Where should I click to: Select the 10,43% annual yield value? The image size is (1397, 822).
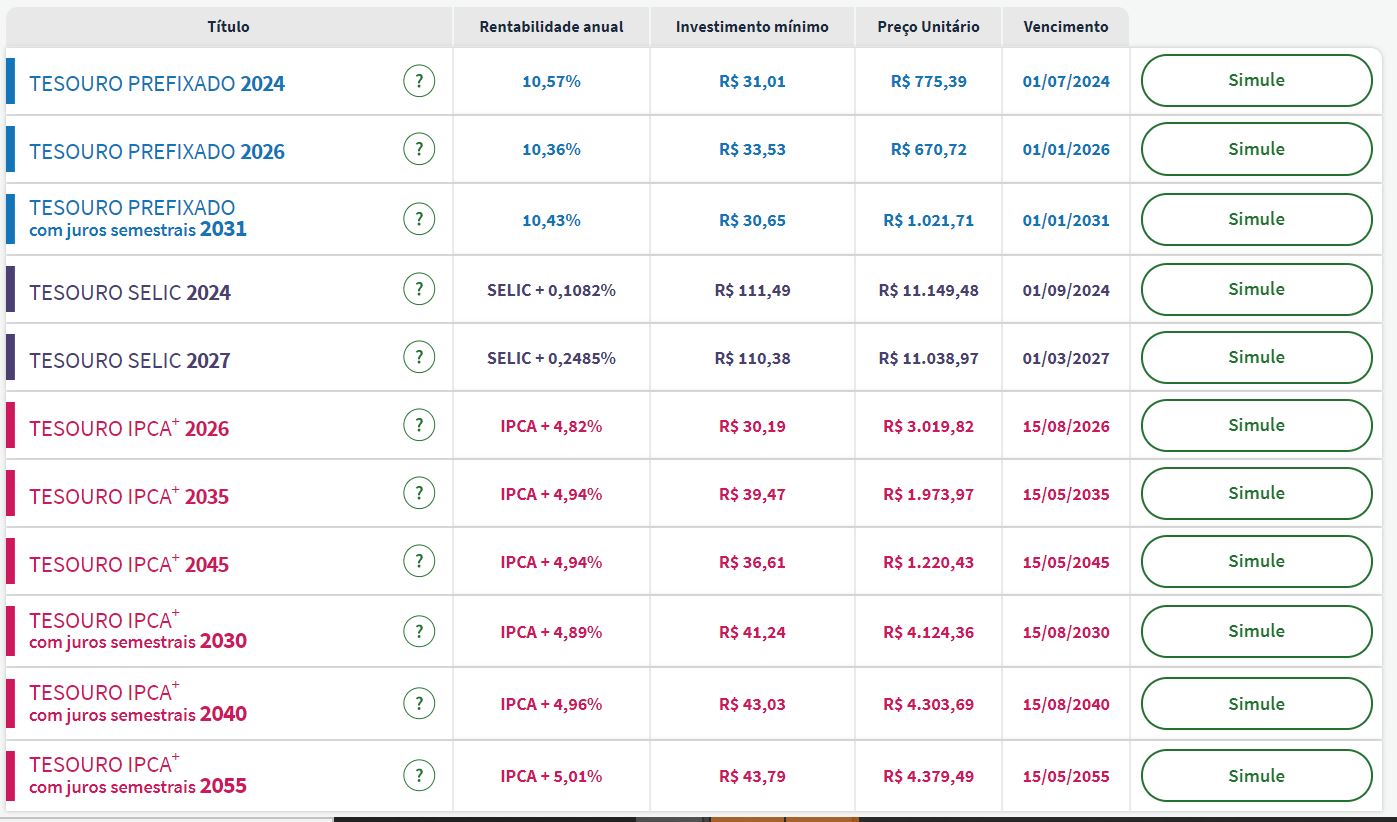click(551, 220)
